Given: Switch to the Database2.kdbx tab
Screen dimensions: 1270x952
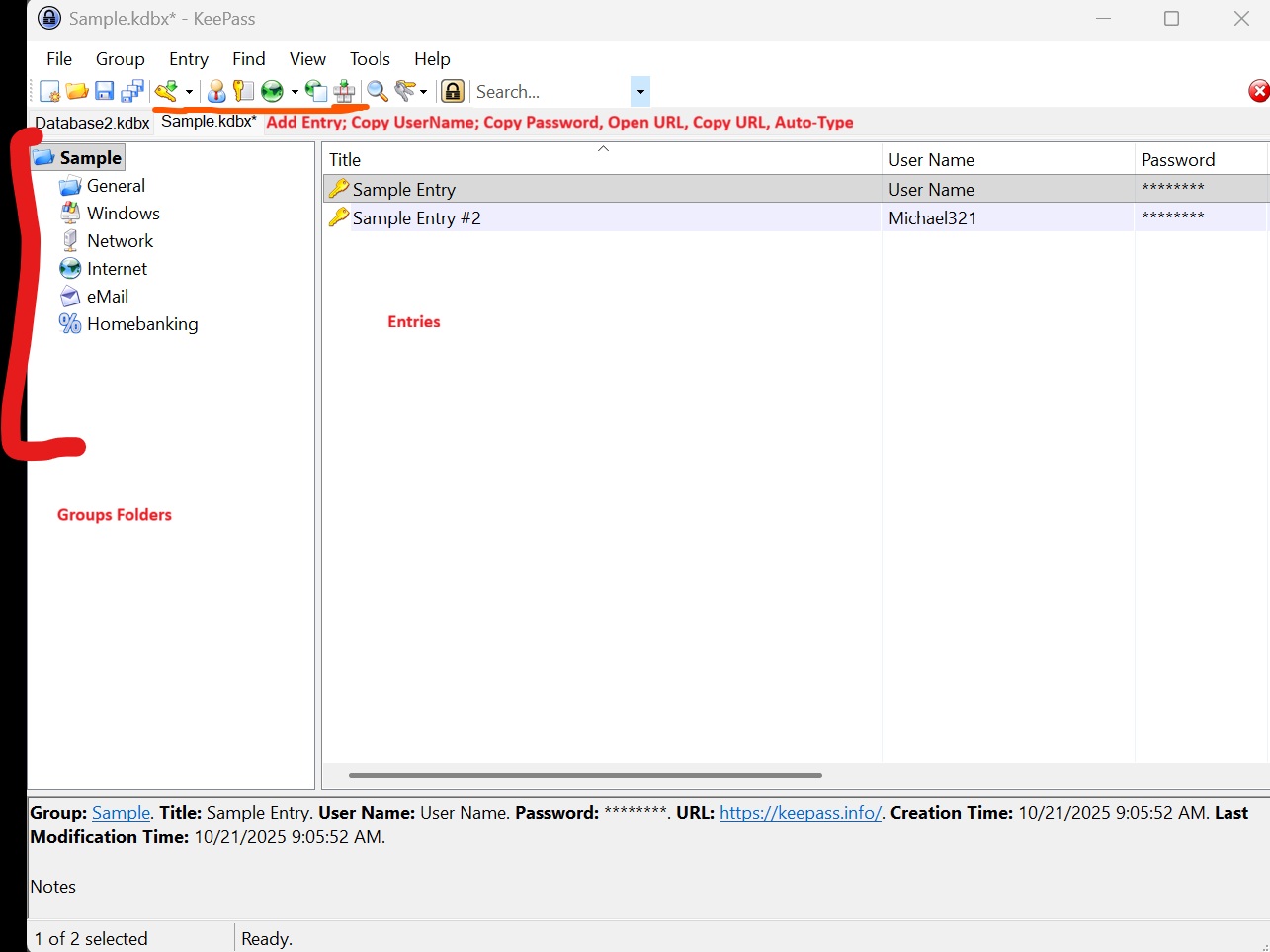Looking at the screenshot, I should [x=92, y=123].
